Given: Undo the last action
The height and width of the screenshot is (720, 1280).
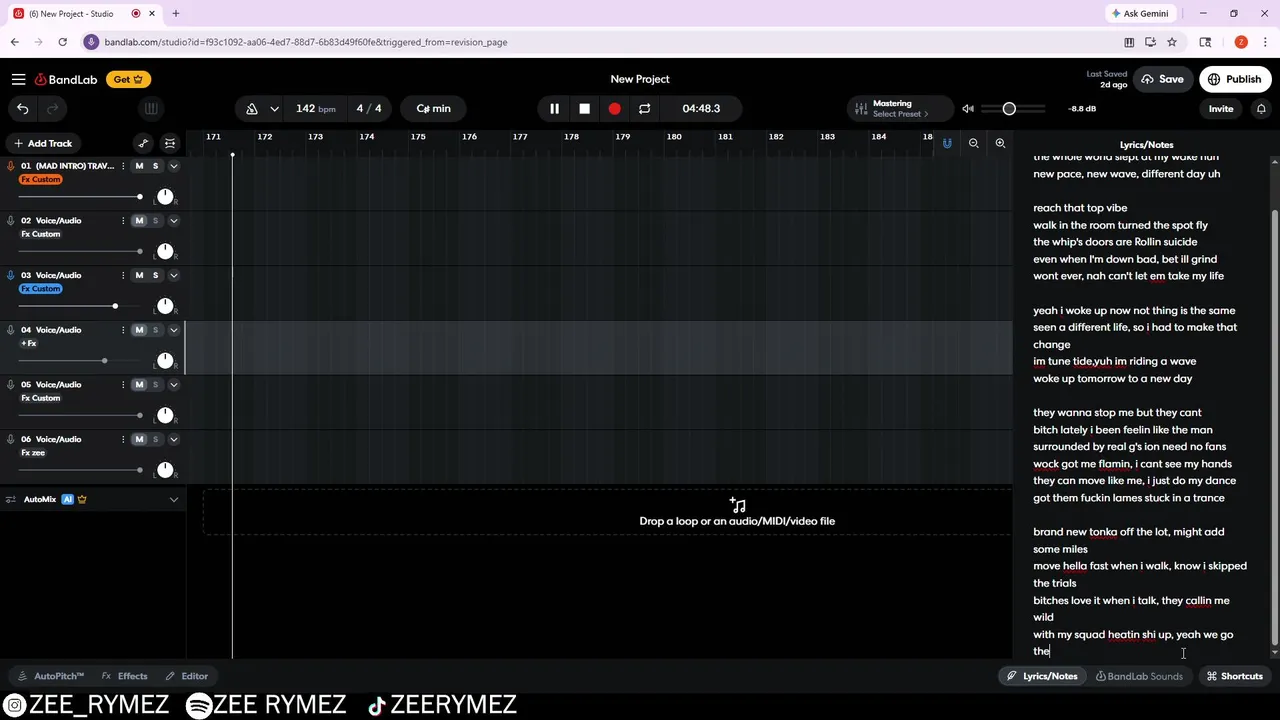Looking at the screenshot, I should pyautogui.click(x=23, y=108).
